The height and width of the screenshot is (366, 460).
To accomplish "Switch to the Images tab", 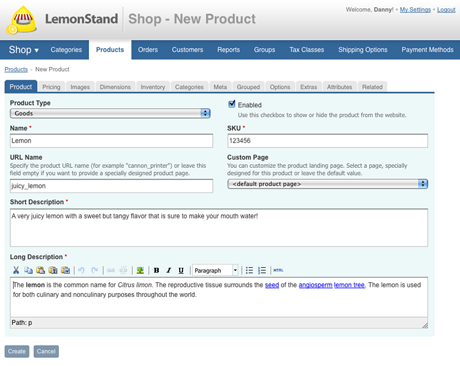I will 80,87.
